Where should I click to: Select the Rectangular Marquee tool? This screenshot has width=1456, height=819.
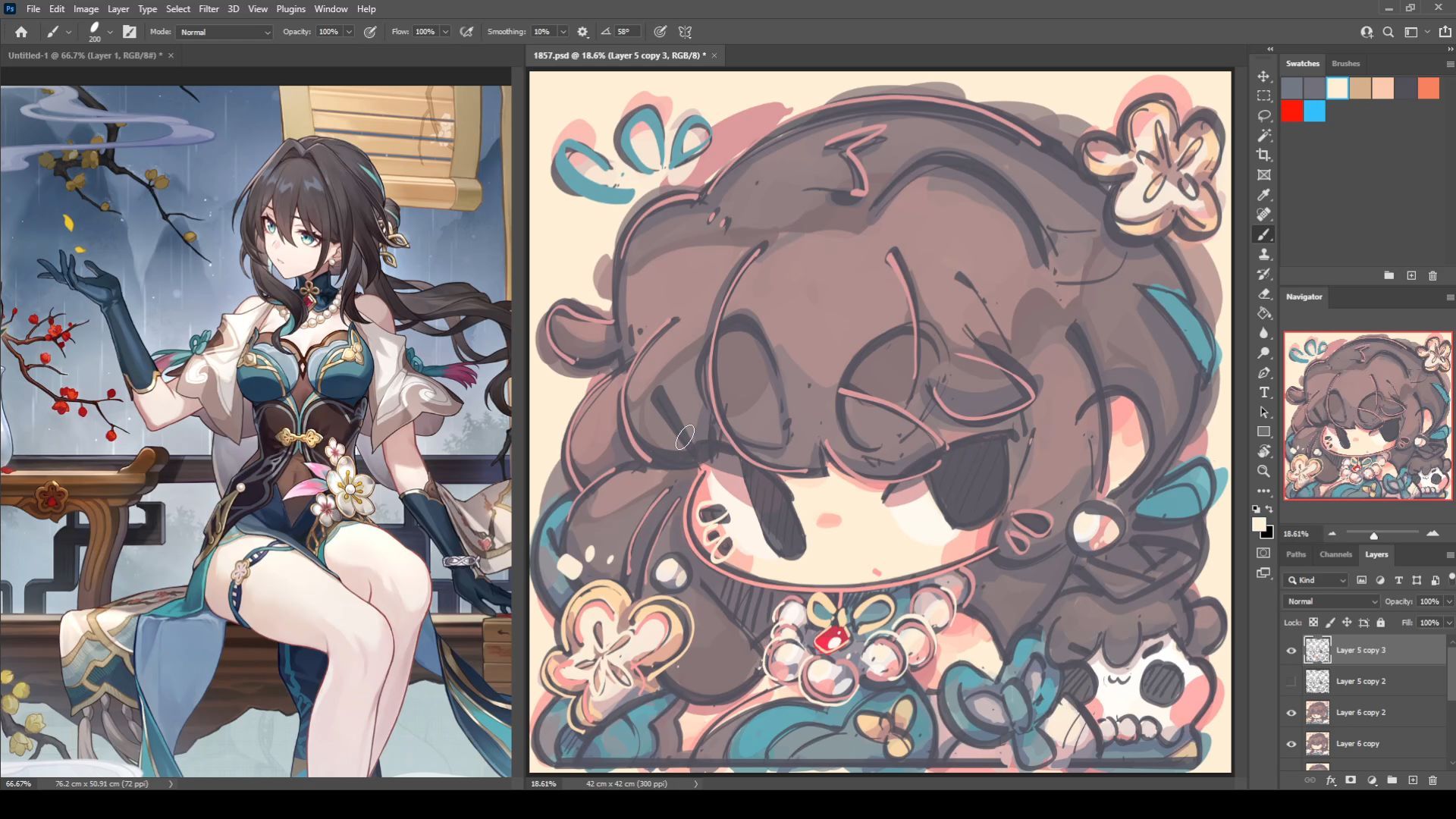1263,96
